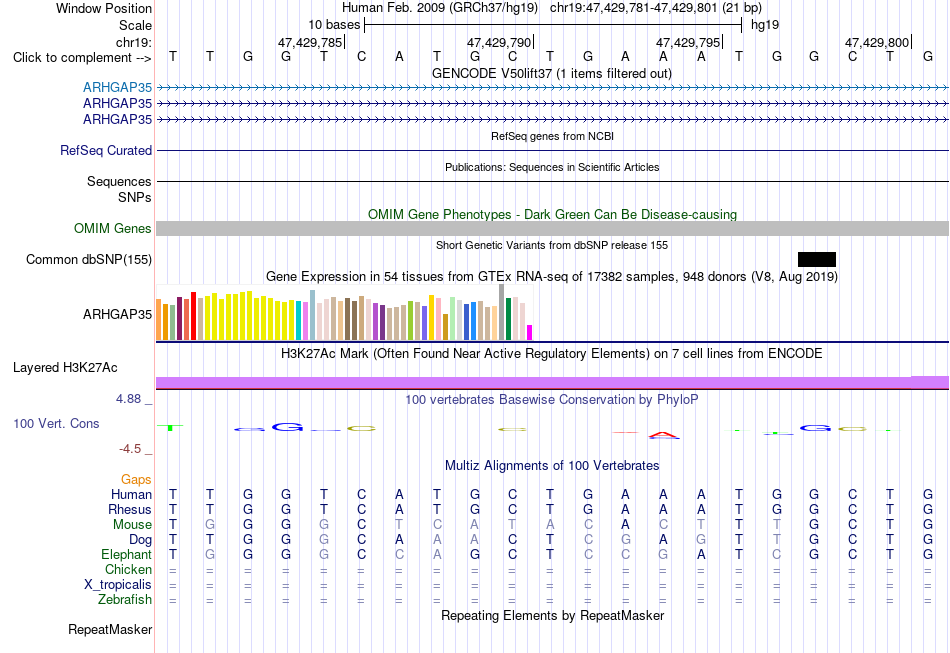Select the Rhesus alignment row label
Viewport: 950px width, 653px height.
tap(130, 509)
